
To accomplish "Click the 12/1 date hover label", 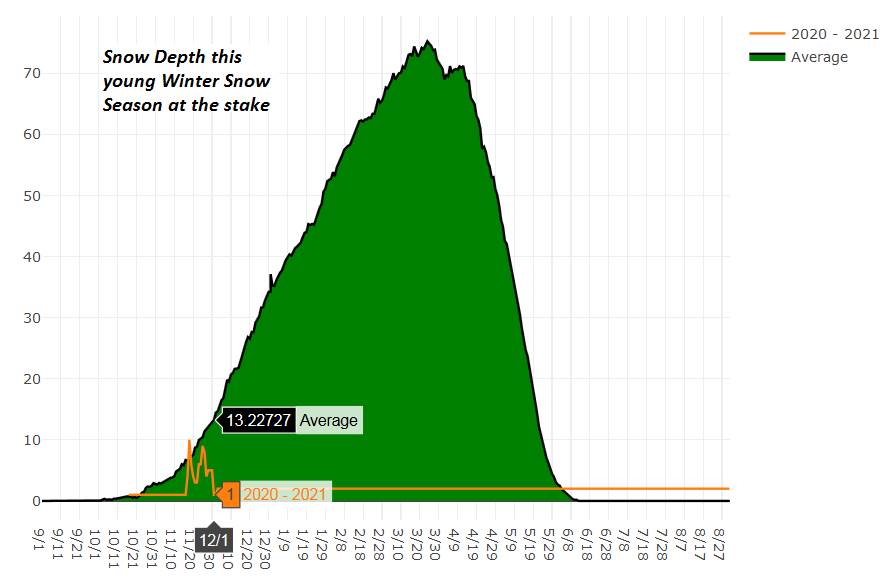I will point(211,538).
